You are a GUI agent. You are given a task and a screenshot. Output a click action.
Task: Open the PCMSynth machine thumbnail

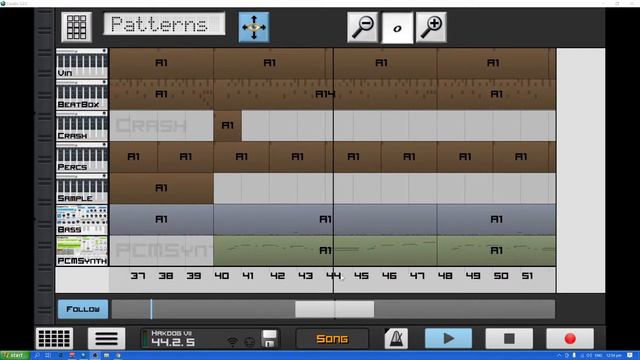coord(82,251)
